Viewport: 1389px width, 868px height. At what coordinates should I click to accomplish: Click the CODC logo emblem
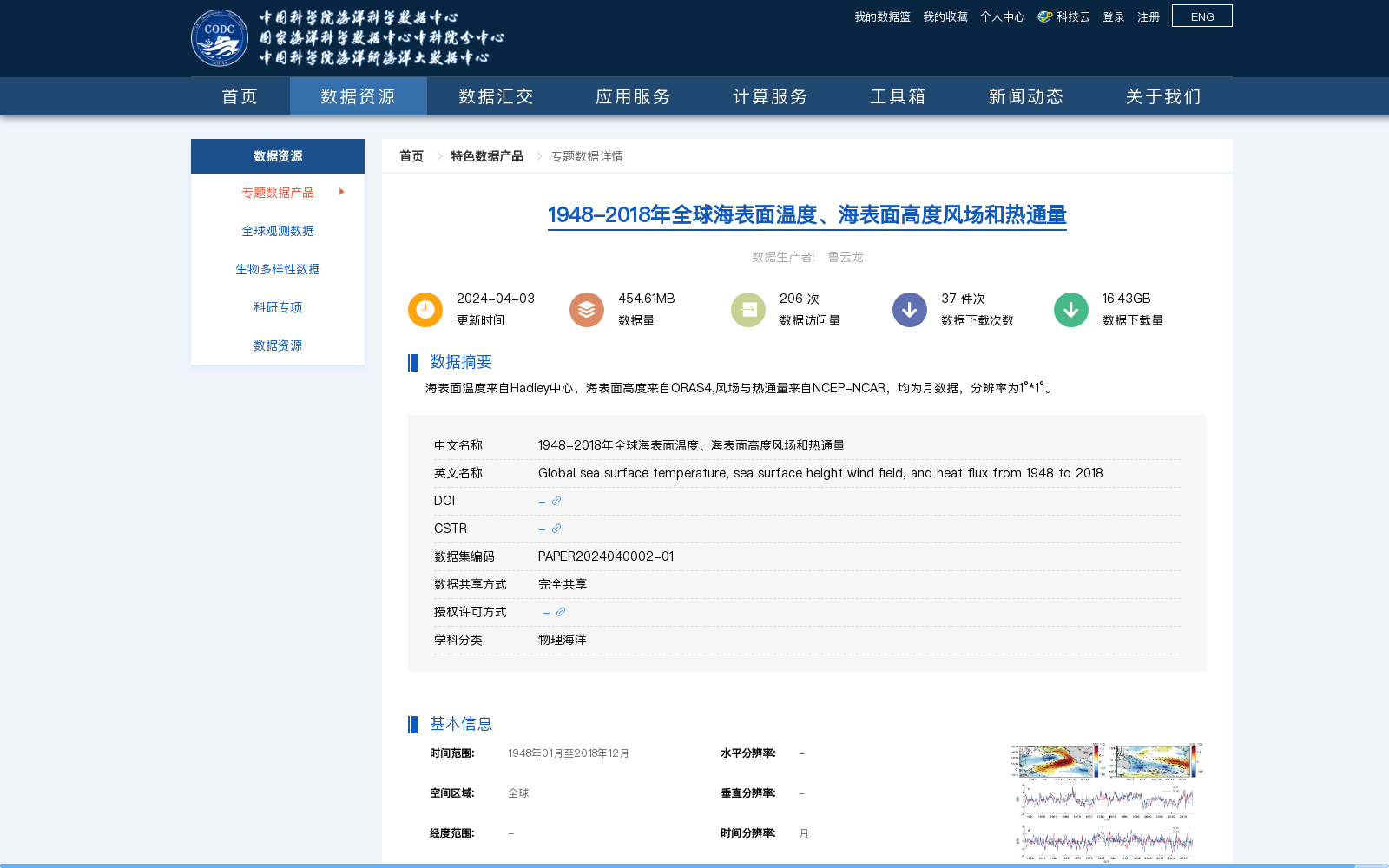pos(220,38)
